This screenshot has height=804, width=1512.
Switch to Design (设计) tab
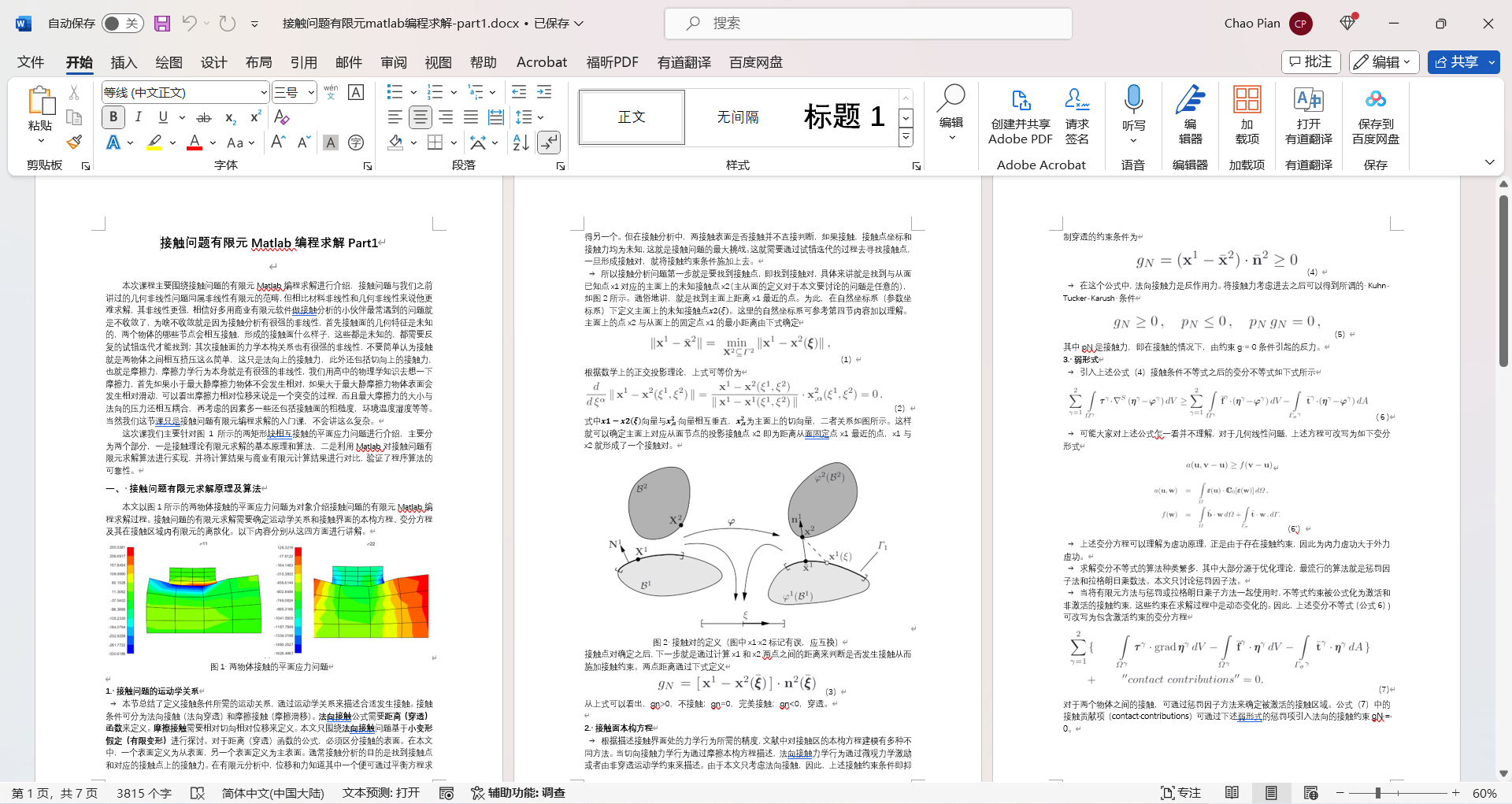tap(213, 62)
